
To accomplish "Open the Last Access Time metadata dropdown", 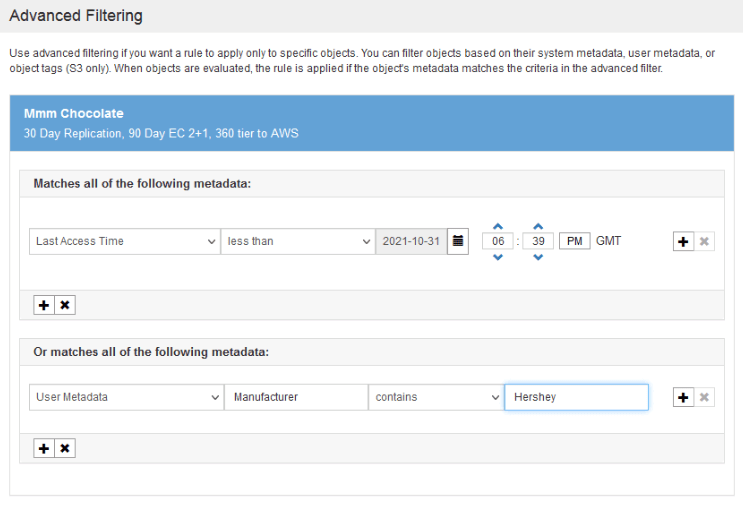I will pyautogui.click(x=125, y=242).
